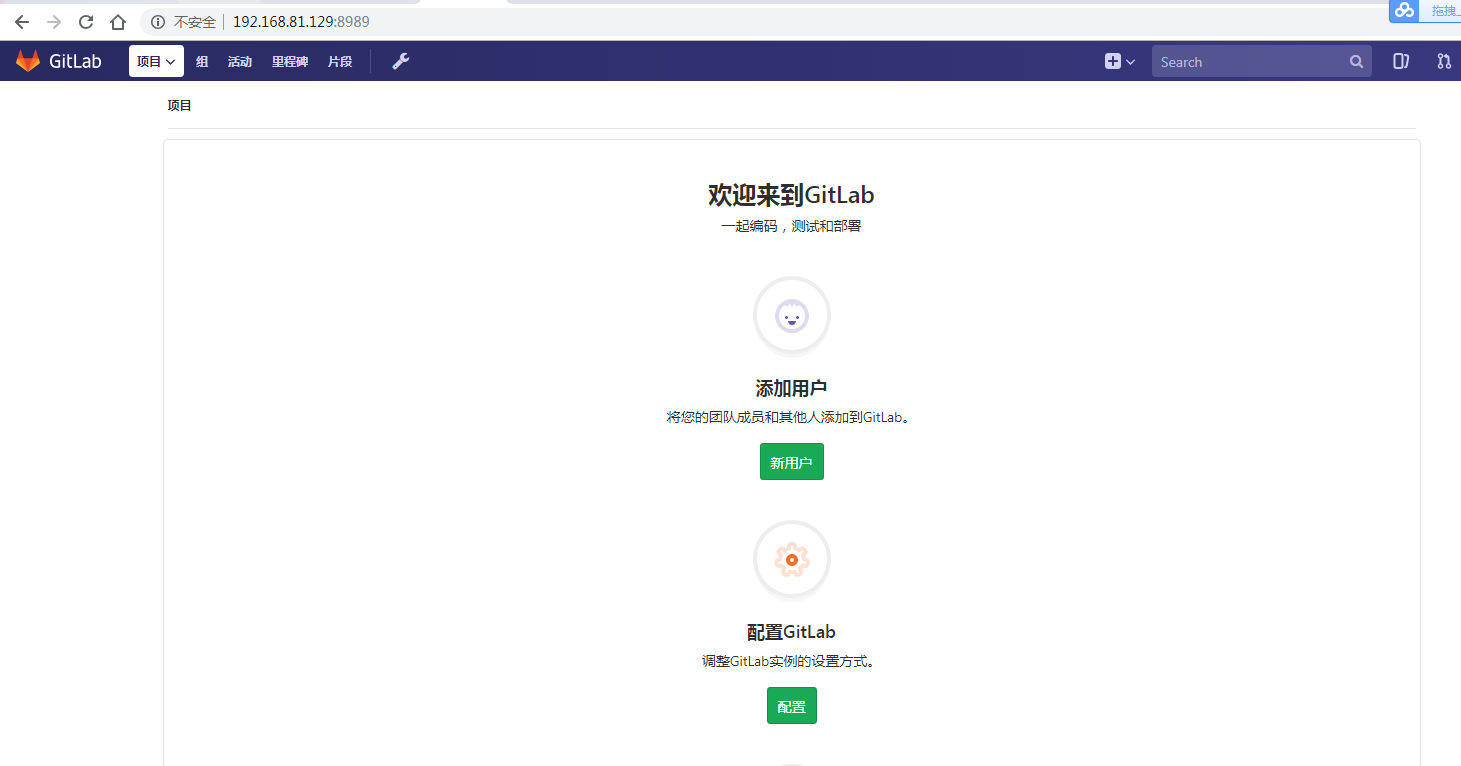
Task: Open the 活动 menu item
Action: (x=240, y=62)
